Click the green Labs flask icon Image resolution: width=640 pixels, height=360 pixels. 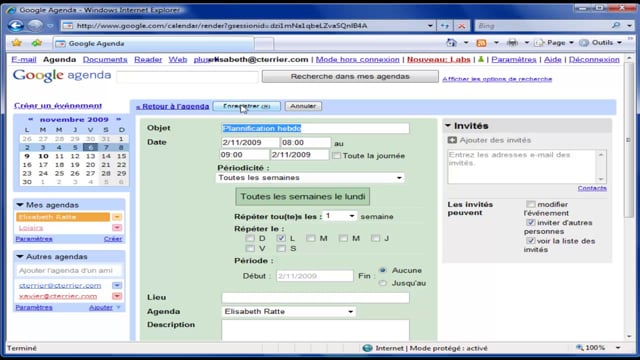(x=481, y=60)
